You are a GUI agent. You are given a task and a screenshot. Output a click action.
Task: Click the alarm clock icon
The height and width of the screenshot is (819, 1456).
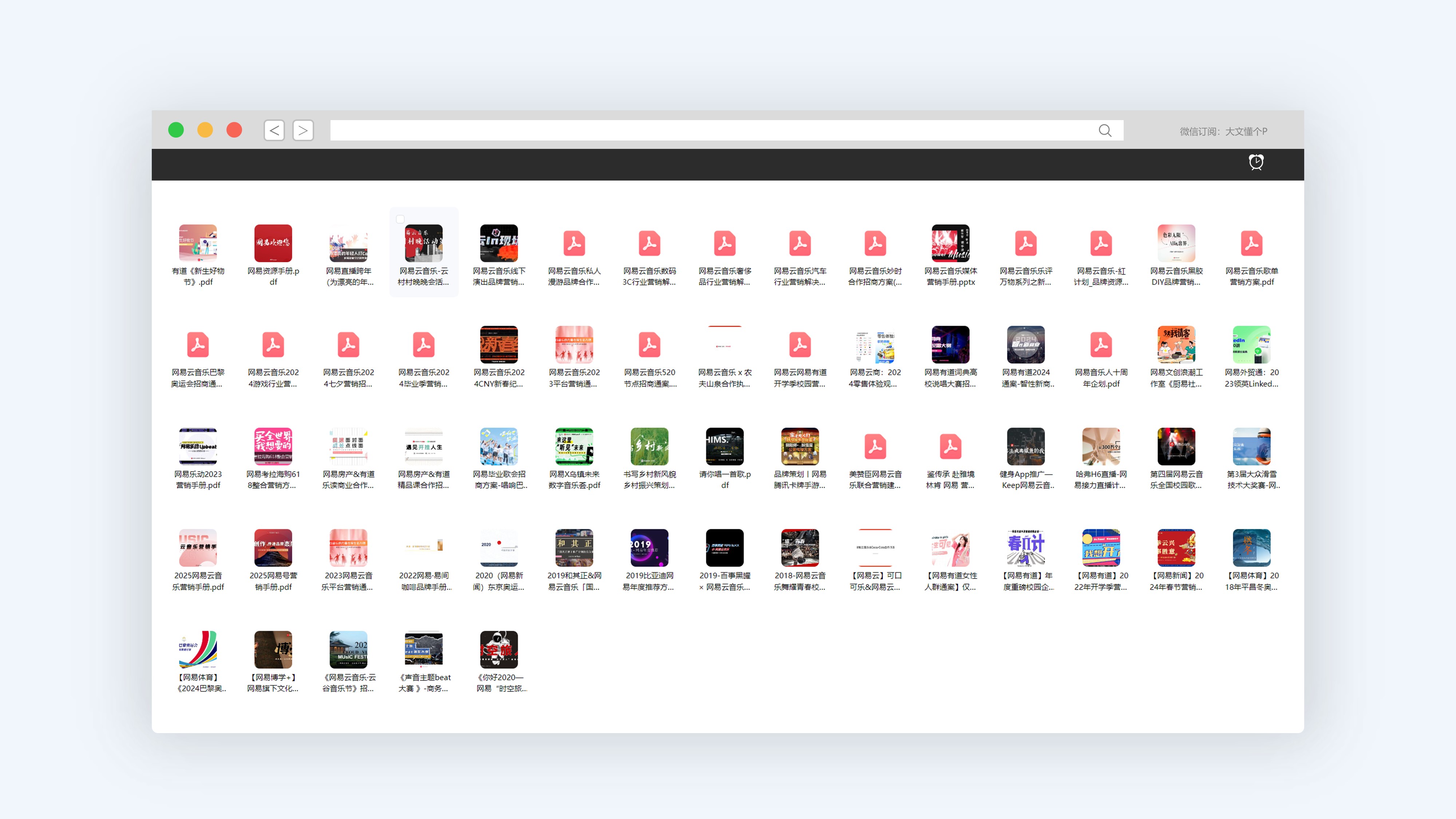1255,162
